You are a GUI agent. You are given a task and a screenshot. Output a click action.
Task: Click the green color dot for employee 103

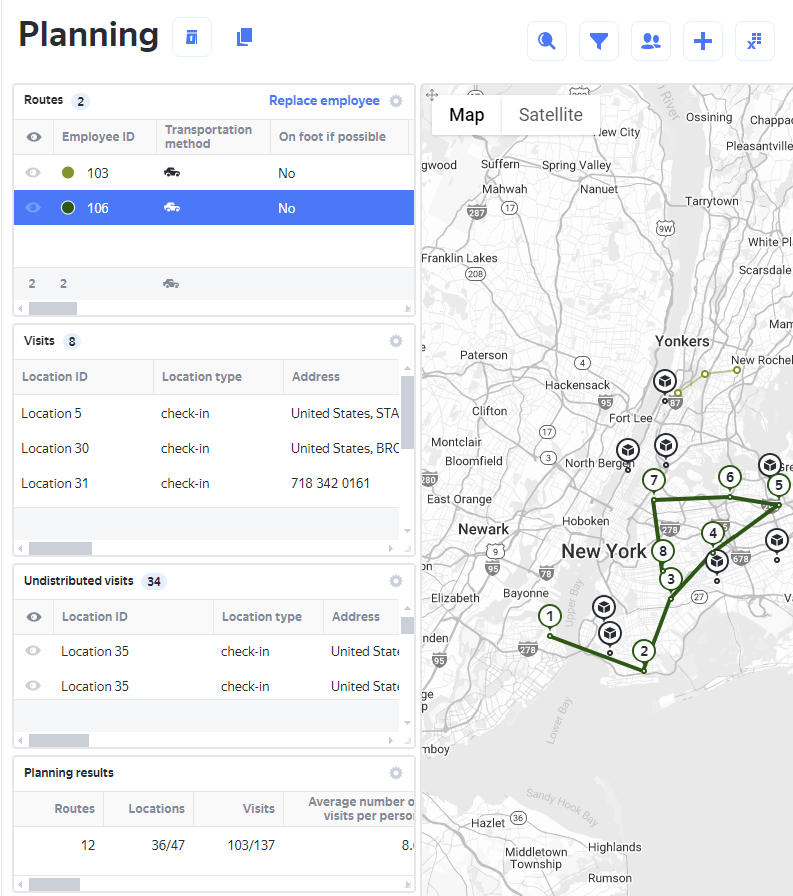click(68, 173)
